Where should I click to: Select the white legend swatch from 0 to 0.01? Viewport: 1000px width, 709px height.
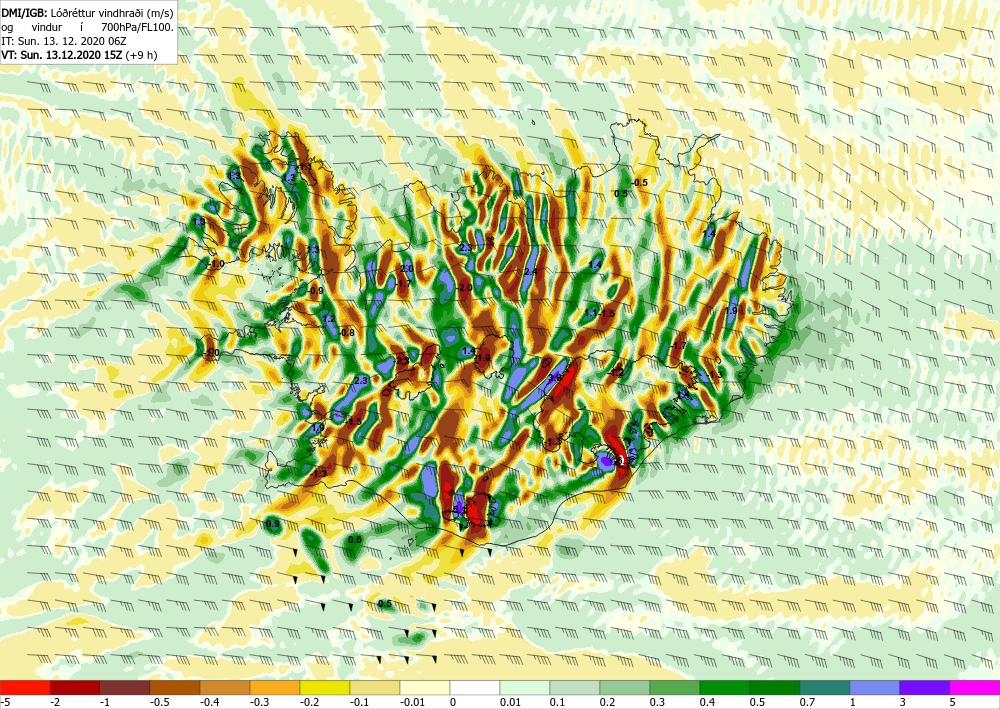click(x=475, y=687)
